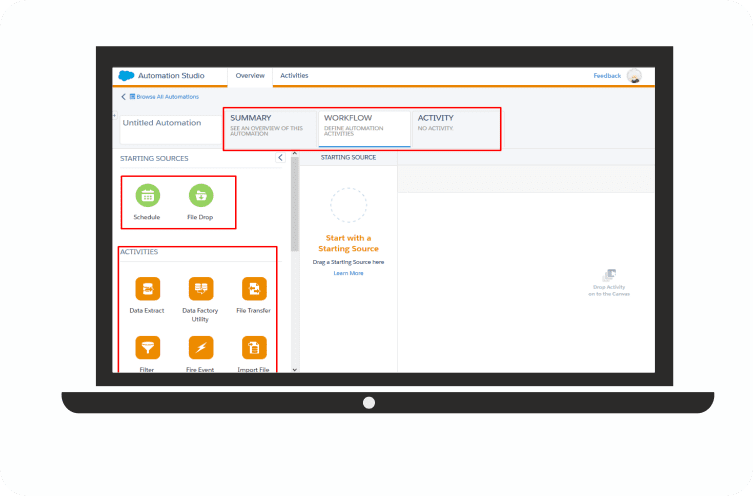
Task: Open the Workflow section tab
Action: pyautogui.click(x=364, y=123)
